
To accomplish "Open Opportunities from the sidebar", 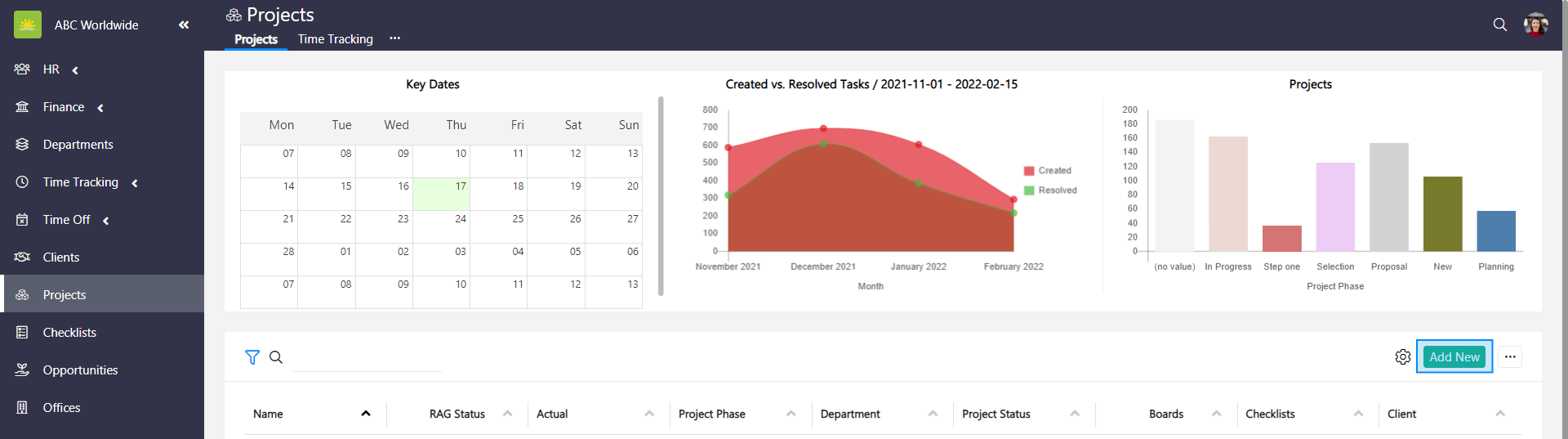I will point(80,370).
